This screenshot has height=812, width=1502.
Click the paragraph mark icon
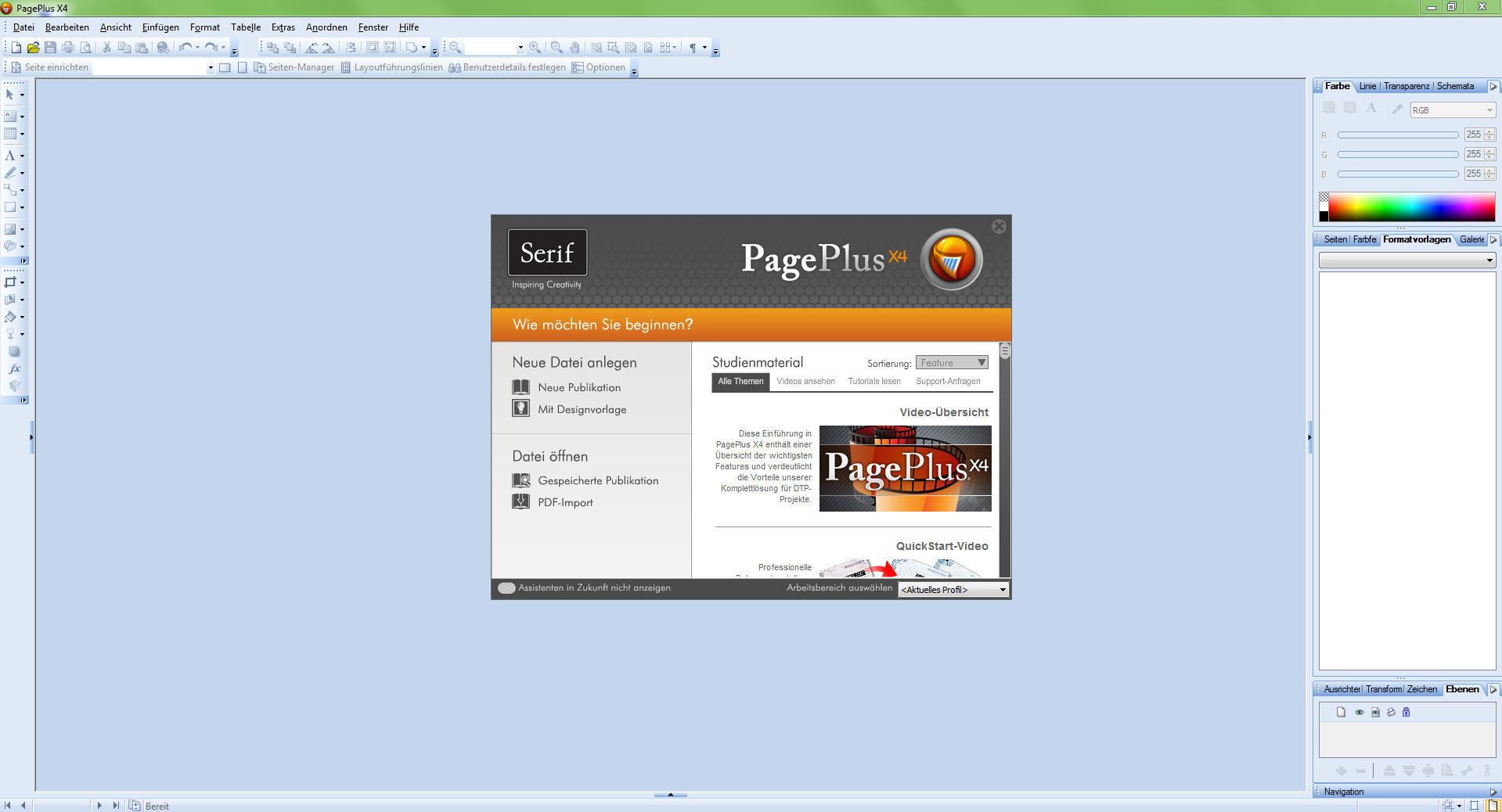click(x=693, y=48)
